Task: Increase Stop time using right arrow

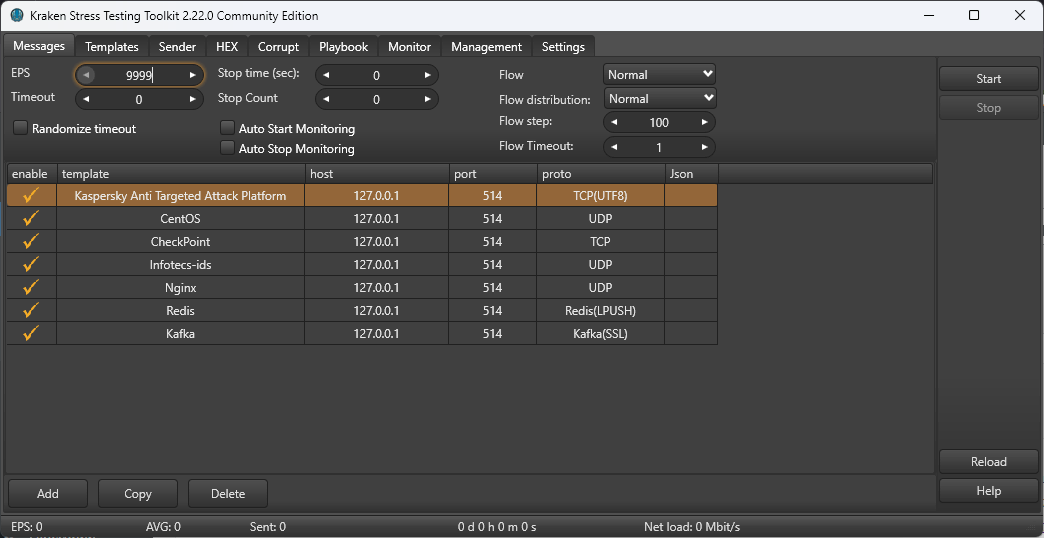Action: (x=427, y=75)
